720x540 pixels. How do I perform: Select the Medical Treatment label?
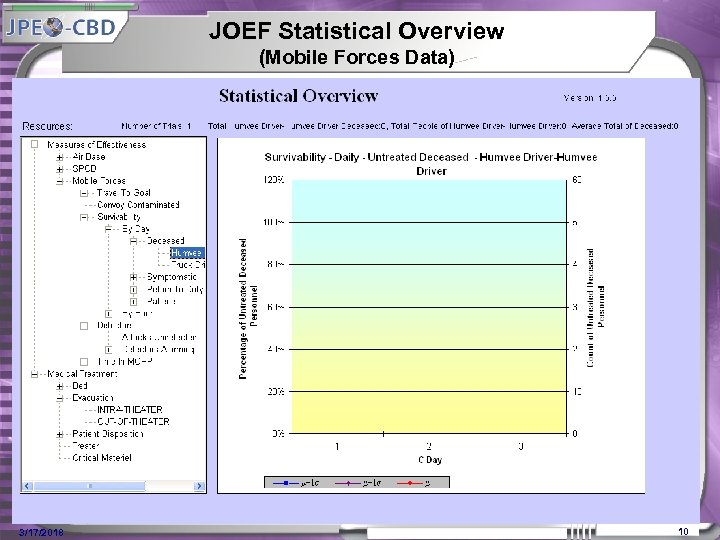pyautogui.click(x=83, y=374)
